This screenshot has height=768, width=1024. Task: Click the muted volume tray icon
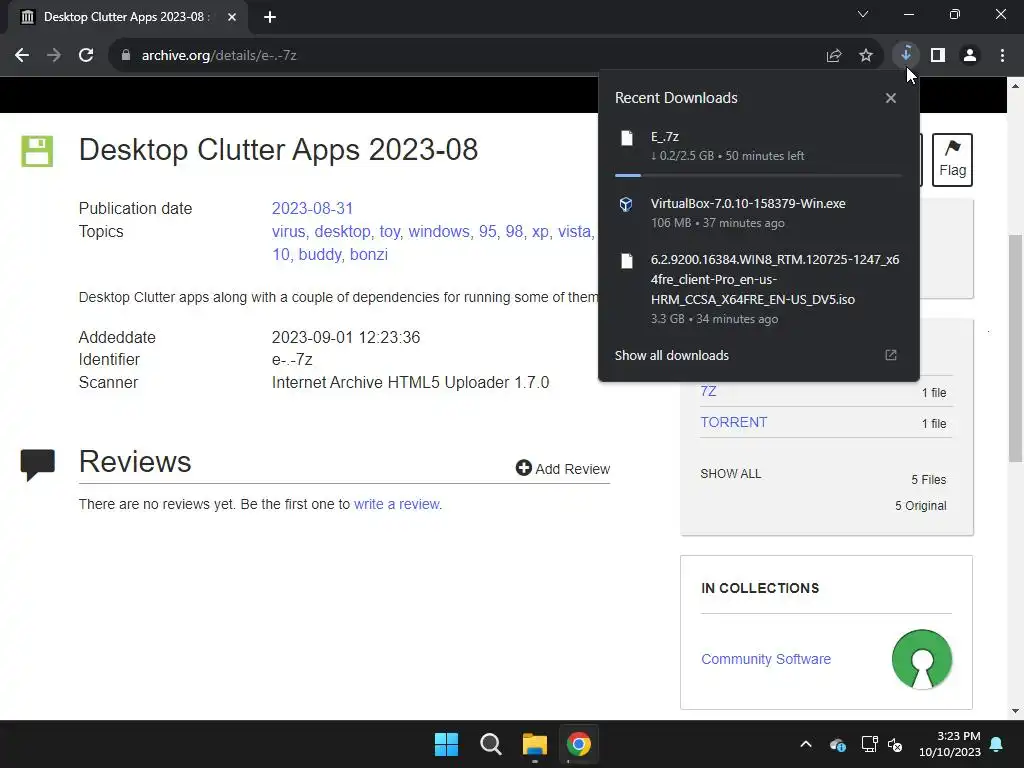pyautogui.click(x=895, y=744)
